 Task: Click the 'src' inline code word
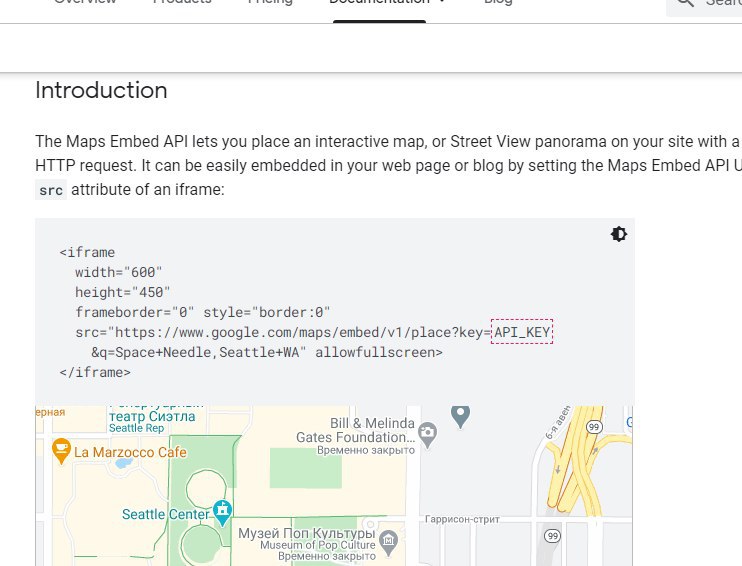point(51,190)
